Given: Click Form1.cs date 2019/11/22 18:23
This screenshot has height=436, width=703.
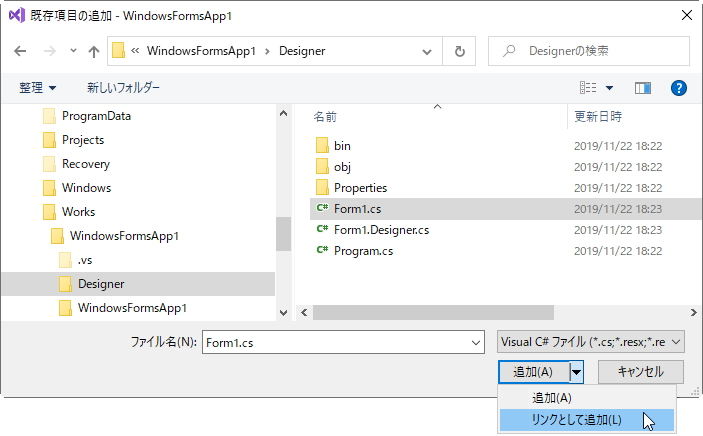Looking at the screenshot, I should [618, 209].
